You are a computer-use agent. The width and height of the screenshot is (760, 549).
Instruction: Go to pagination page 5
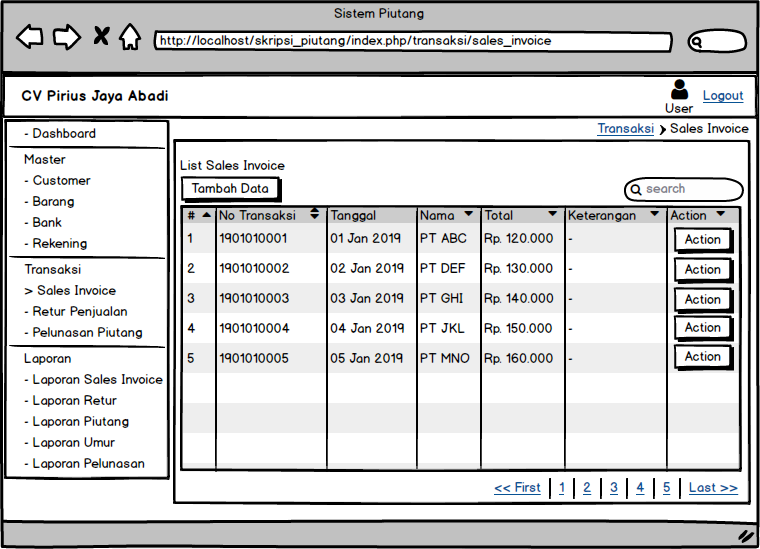pos(666,487)
